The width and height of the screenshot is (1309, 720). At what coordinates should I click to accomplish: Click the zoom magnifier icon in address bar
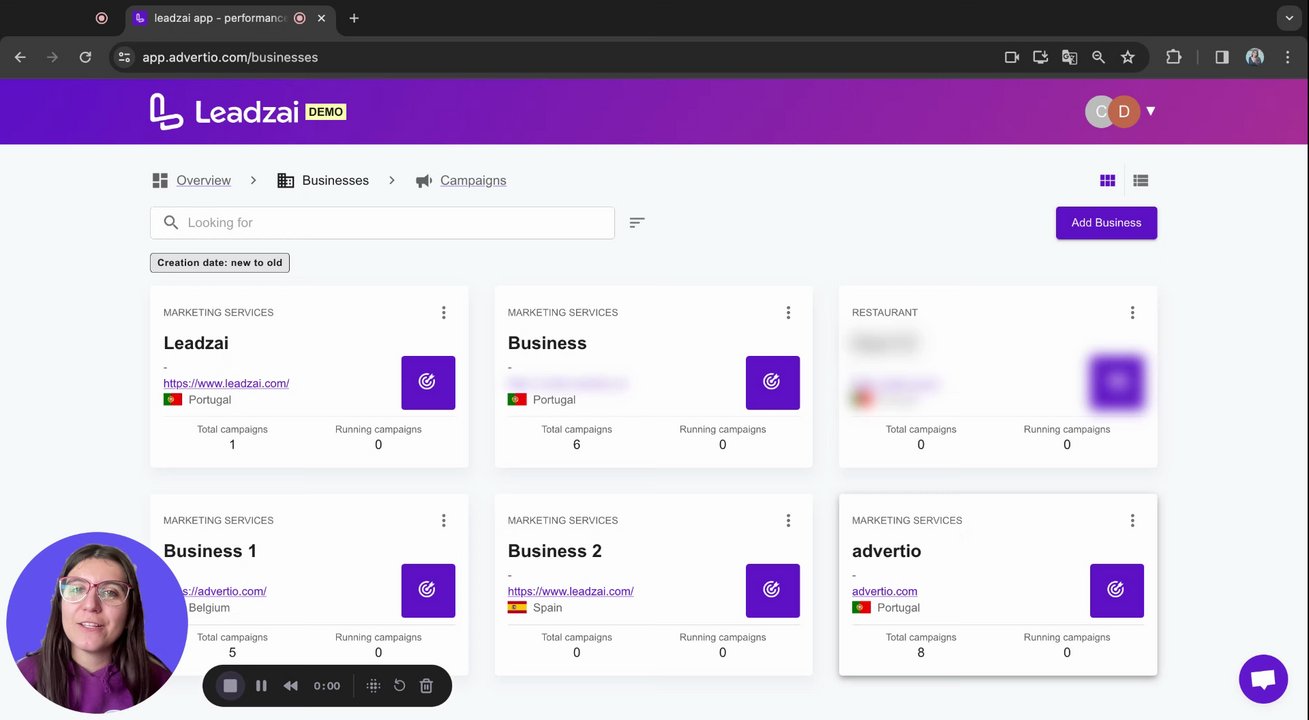[1099, 57]
